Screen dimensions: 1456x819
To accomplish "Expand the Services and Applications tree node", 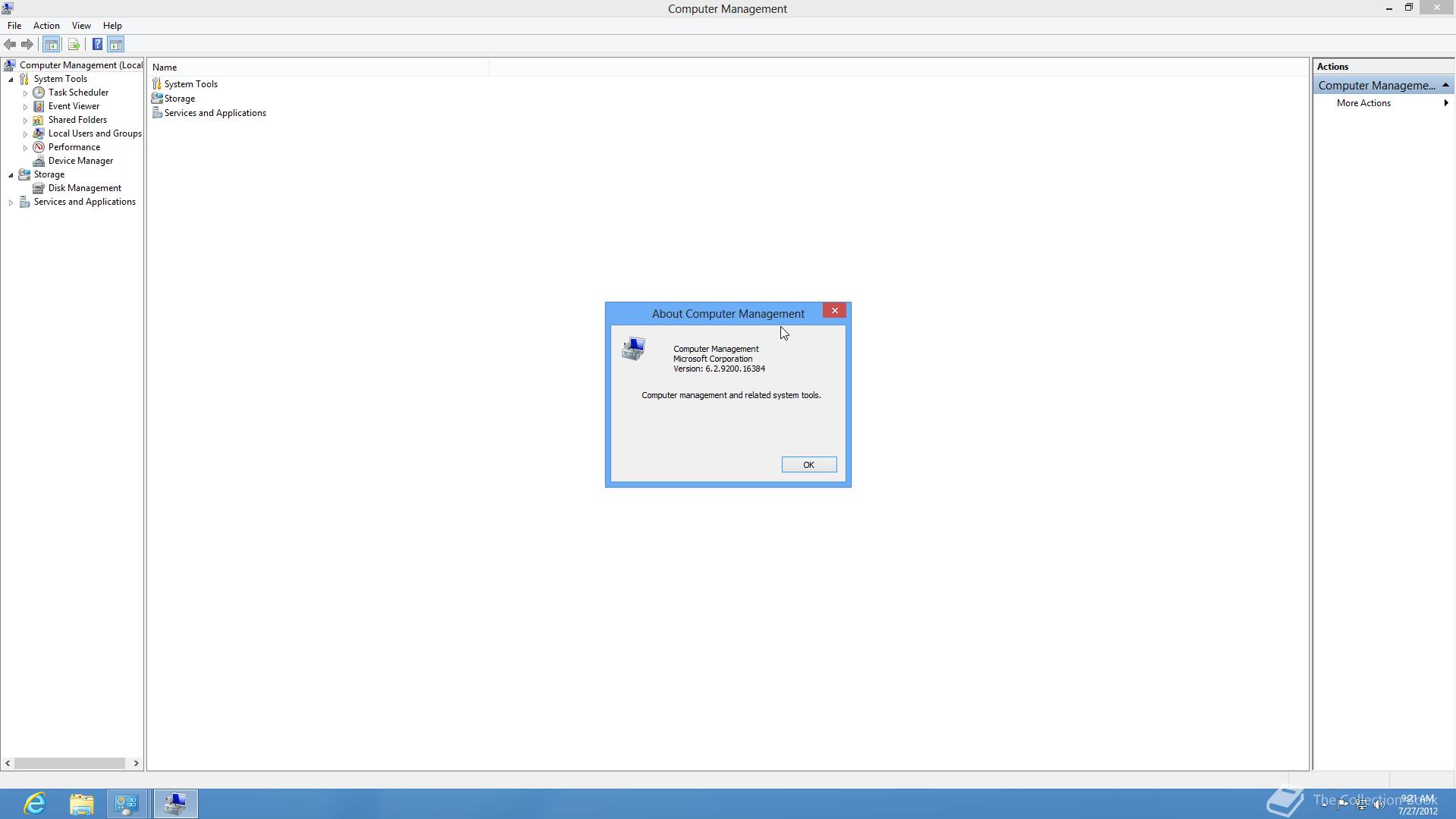I will (x=11, y=202).
